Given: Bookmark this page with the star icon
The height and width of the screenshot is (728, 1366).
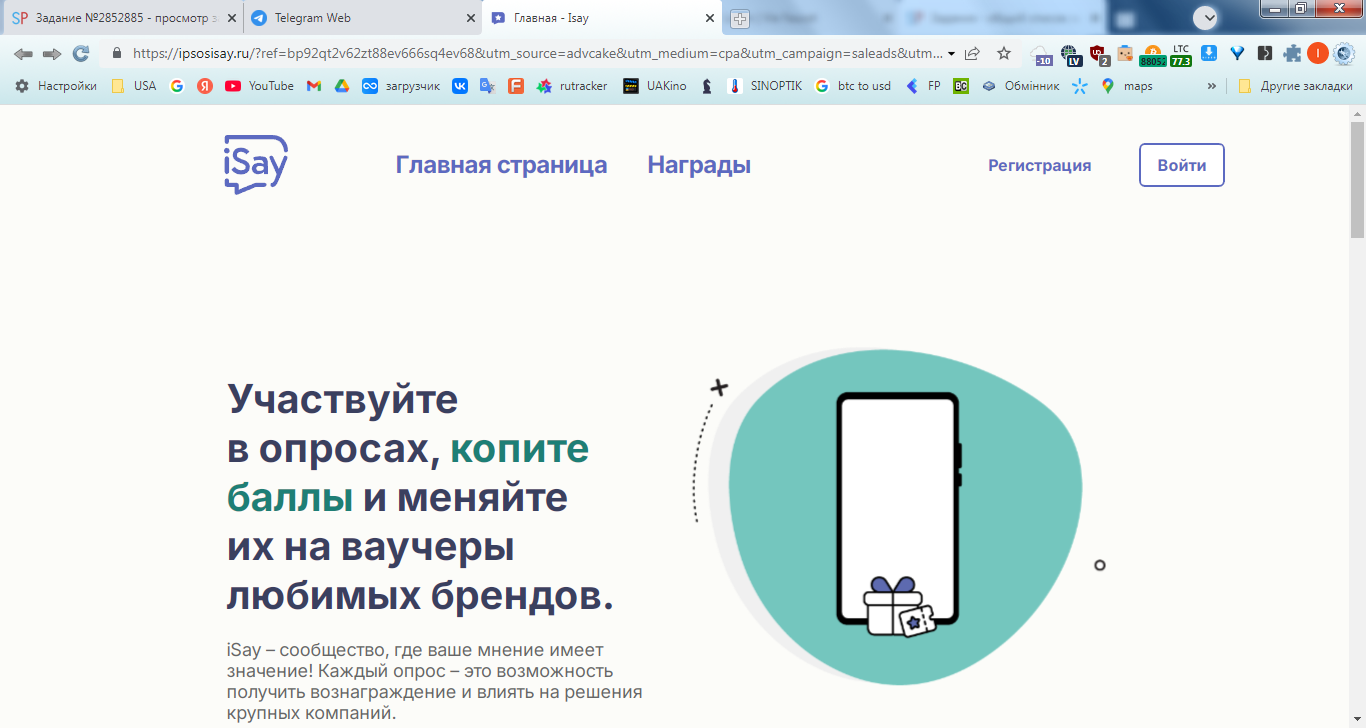Looking at the screenshot, I should 1004,54.
